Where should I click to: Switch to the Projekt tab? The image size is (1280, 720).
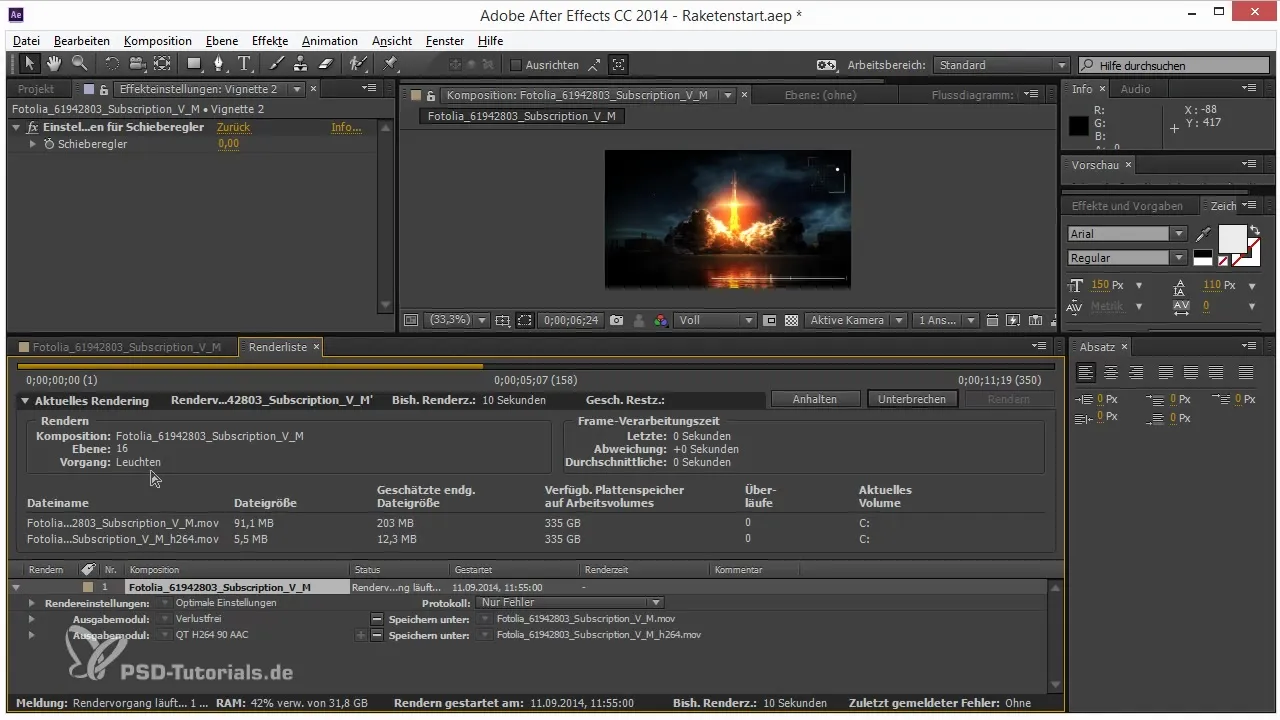(x=37, y=89)
